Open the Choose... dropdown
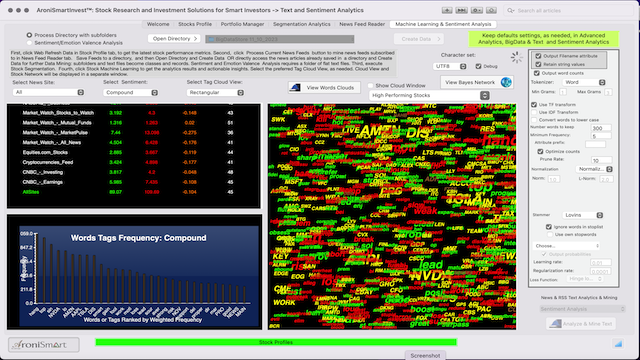 [x=566, y=246]
